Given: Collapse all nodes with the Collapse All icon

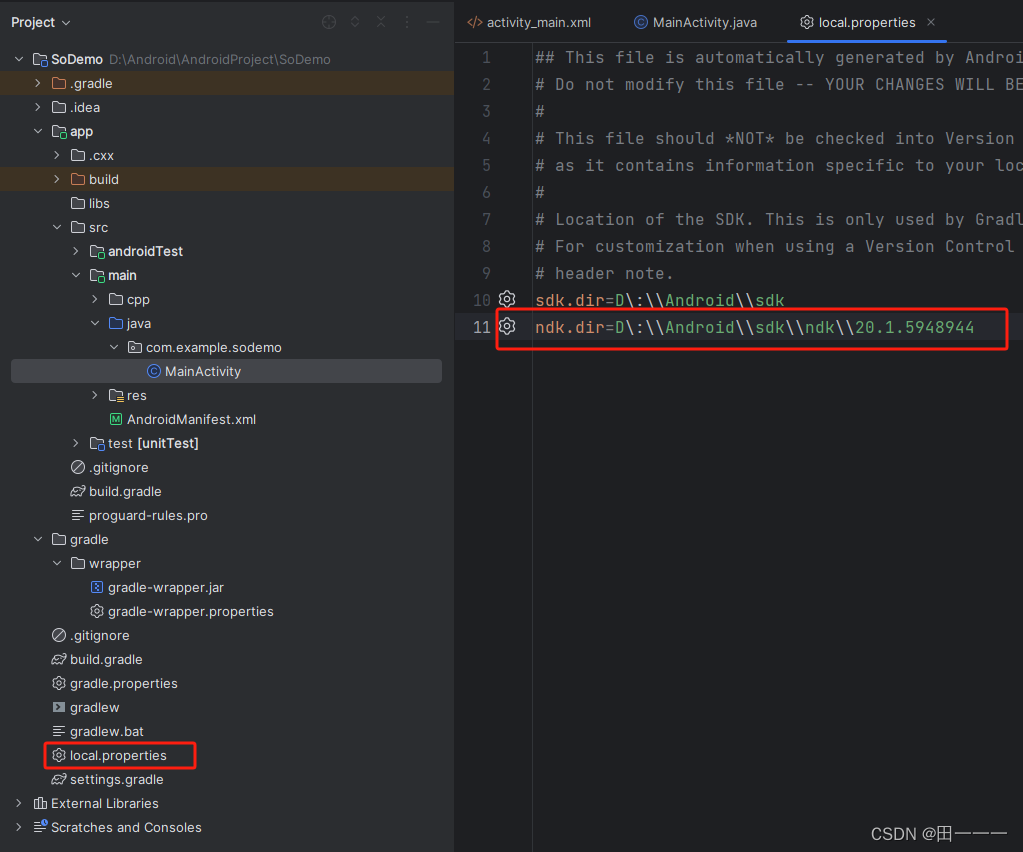Looking at the screenshot, I should click(381, 22).
